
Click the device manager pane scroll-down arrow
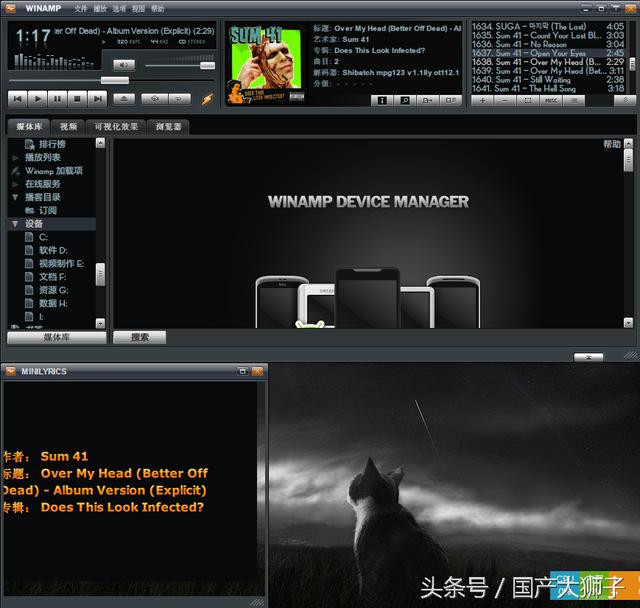coord(629,323)
